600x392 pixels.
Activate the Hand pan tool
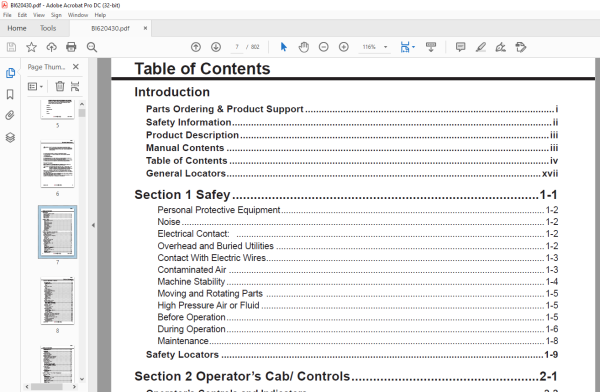(304, 47)
